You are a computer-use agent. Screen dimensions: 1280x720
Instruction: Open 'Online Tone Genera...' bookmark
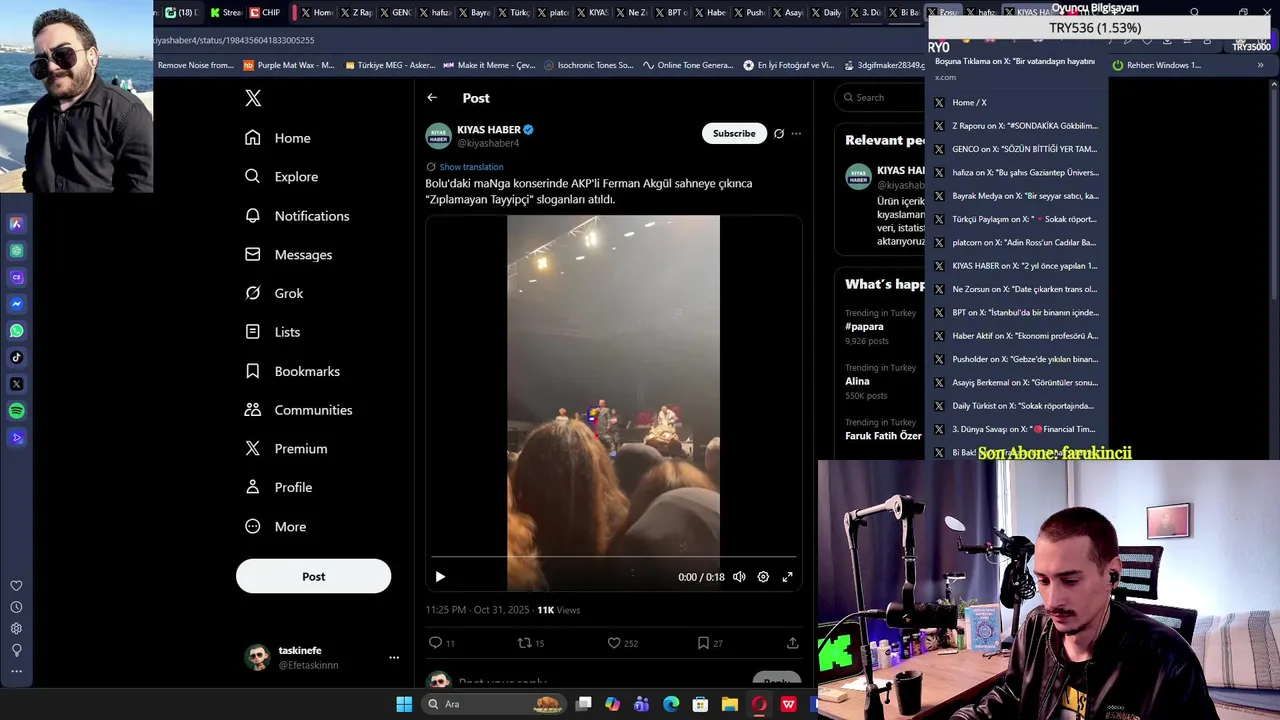(688, 65)
